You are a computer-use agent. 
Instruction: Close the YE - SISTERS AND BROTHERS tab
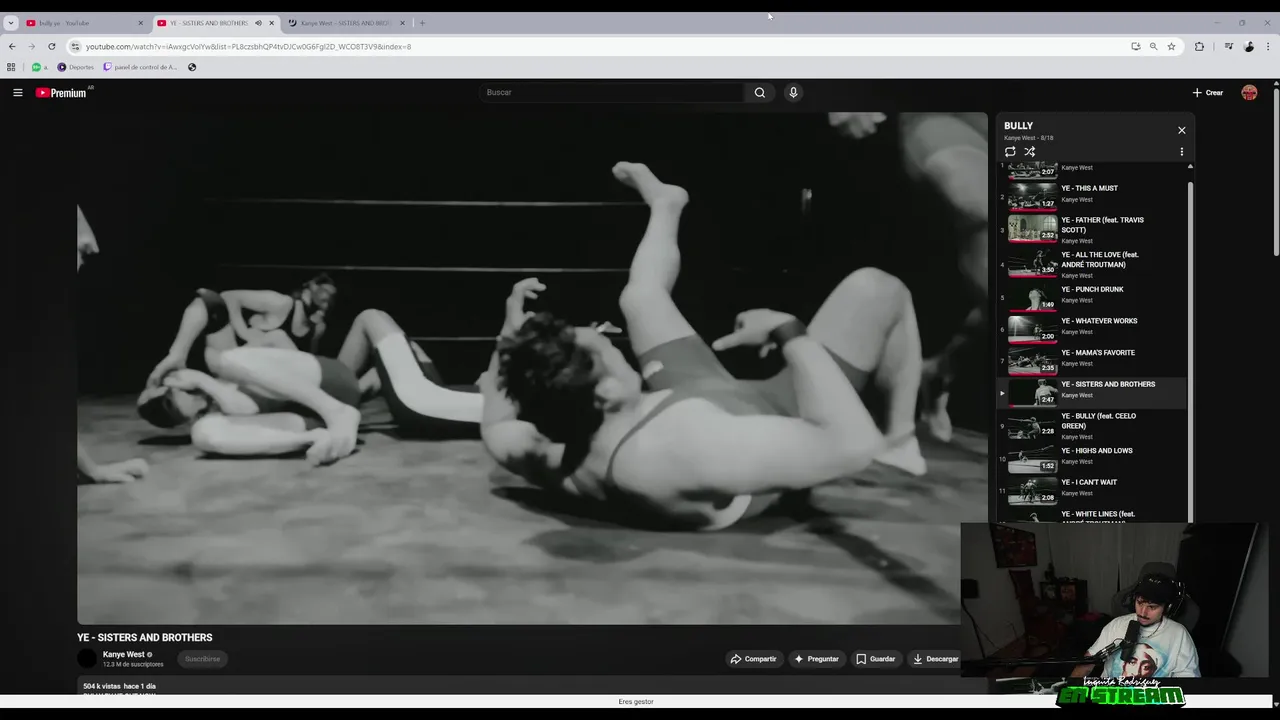(271, 23)
